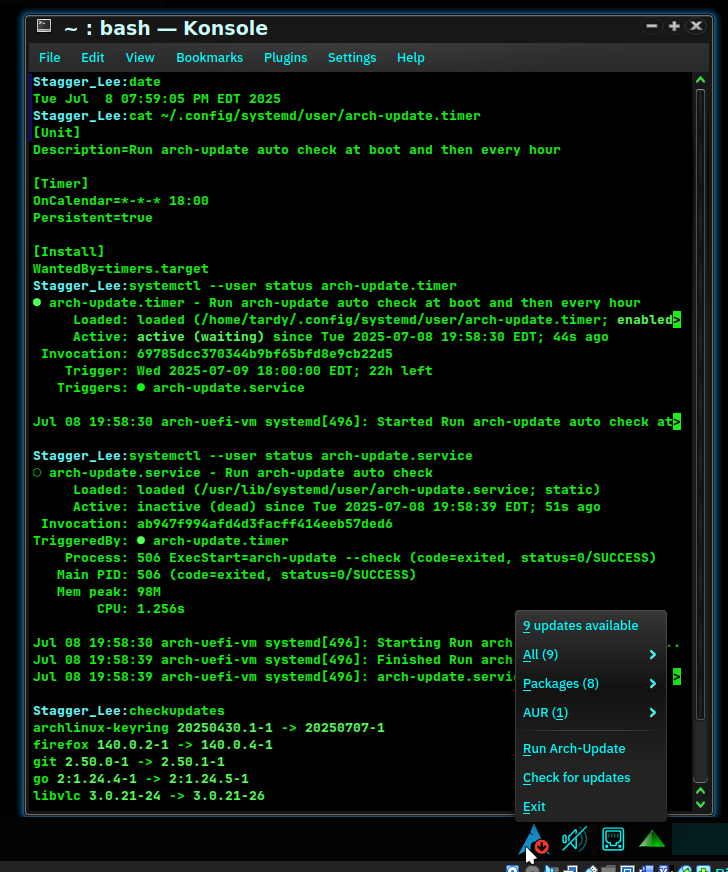Close the Konsole window

pos(696,26)
